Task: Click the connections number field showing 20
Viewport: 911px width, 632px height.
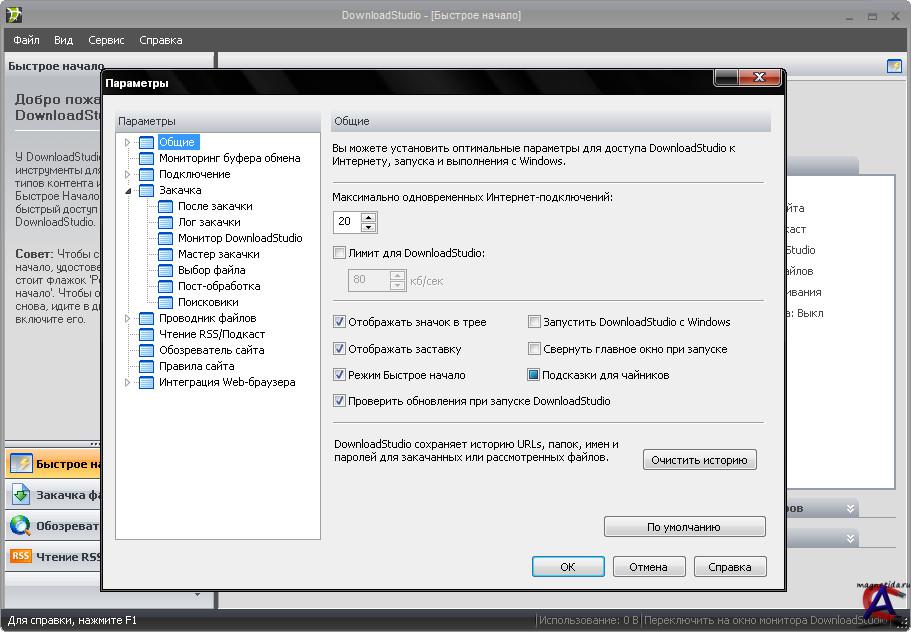Action: pyautogui.click(x=347, y=222)
